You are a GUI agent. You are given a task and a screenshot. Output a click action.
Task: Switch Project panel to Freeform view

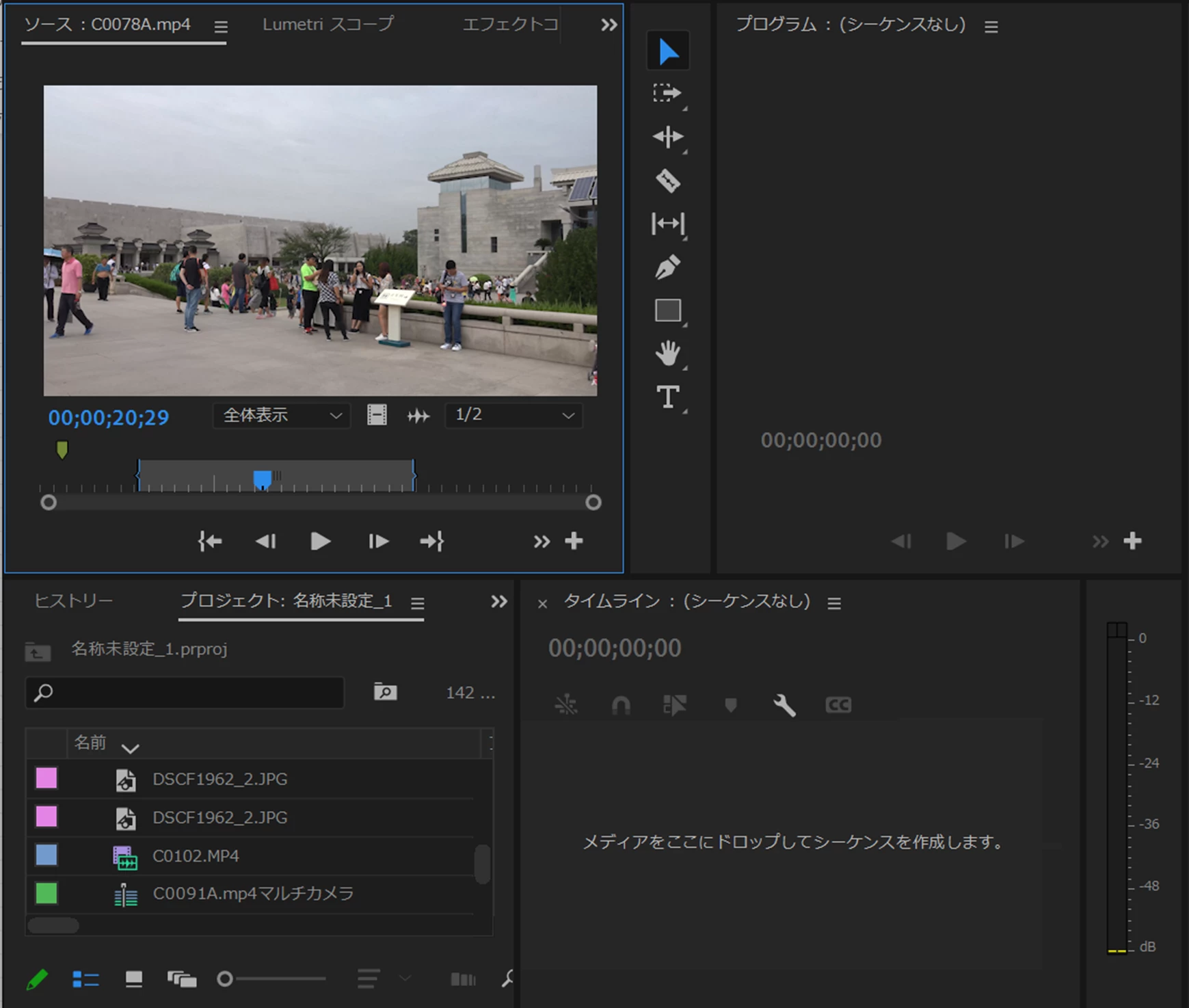[182, 980]
